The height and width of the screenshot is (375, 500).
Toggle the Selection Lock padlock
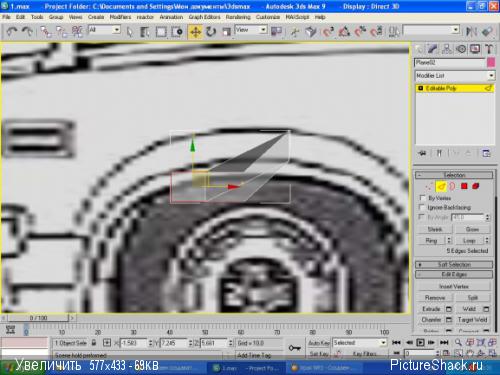tap(94, 342)
